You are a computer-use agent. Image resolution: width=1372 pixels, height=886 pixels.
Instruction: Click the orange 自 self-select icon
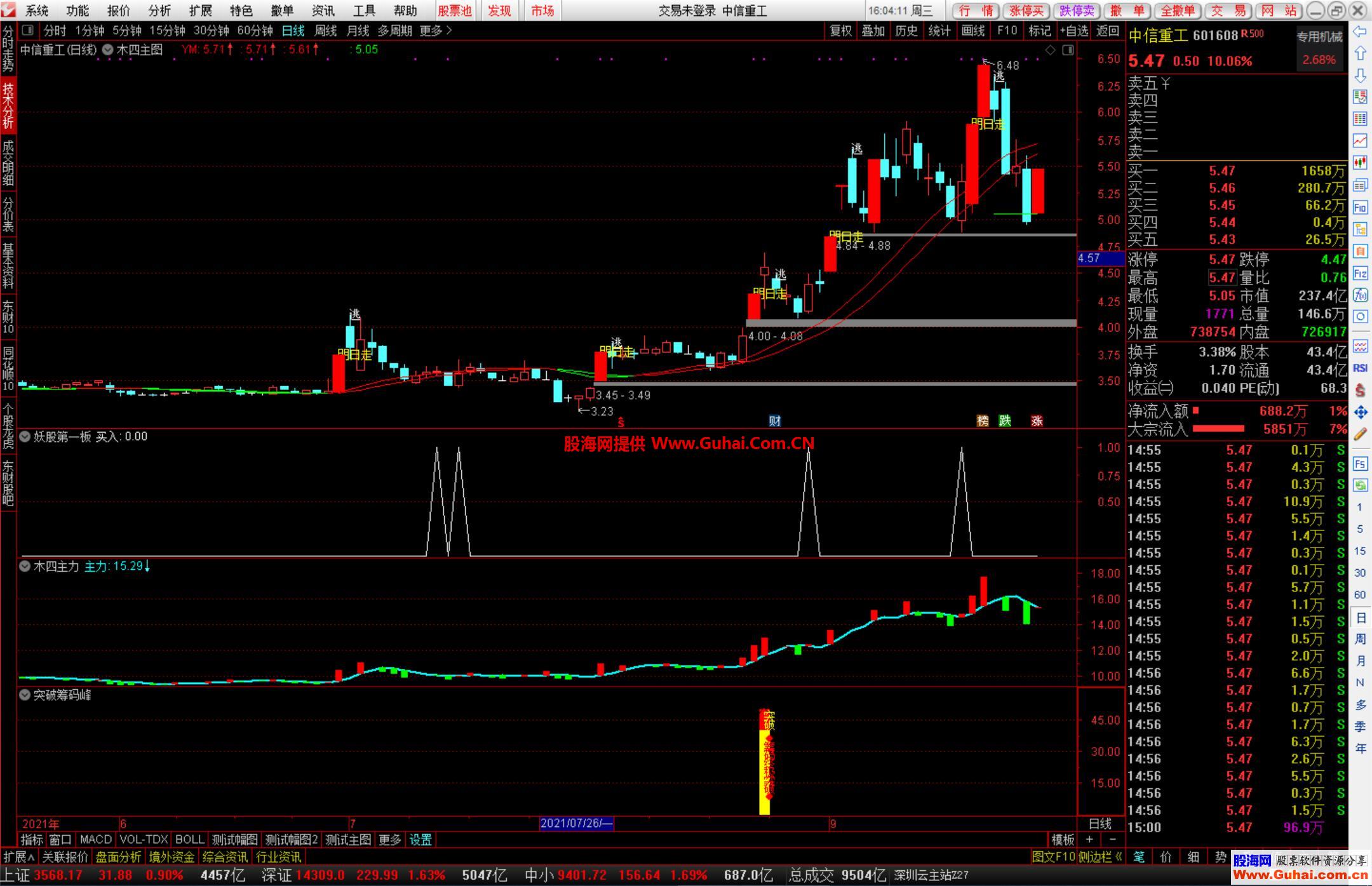click(1360, 252)
